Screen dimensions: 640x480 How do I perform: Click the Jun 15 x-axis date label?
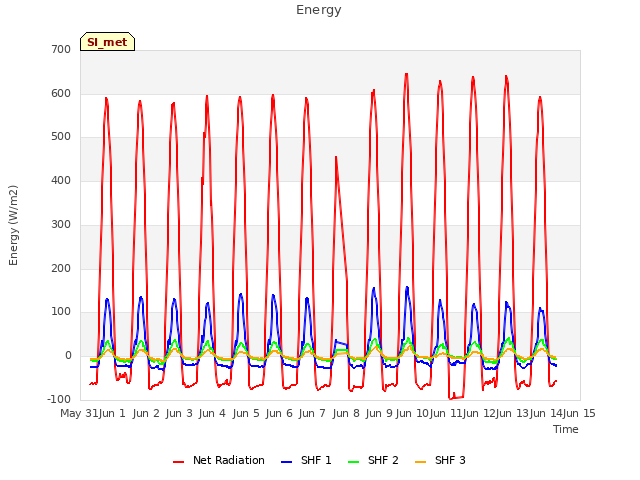(x=579, y=413)
